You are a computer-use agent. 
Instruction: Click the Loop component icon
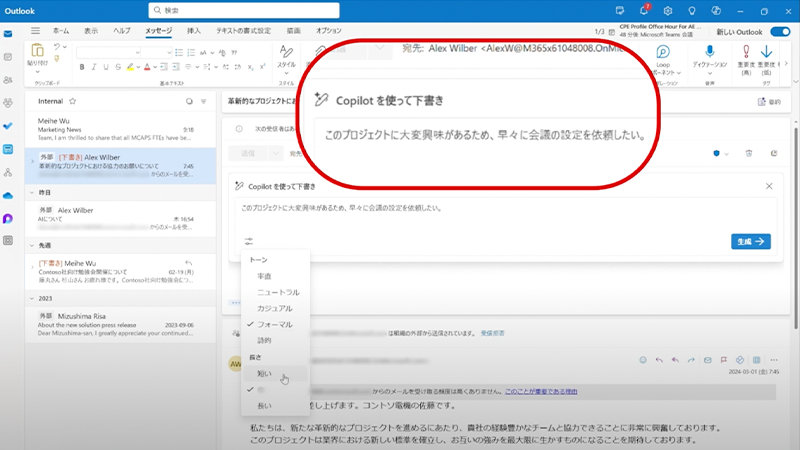pos(663,51)
